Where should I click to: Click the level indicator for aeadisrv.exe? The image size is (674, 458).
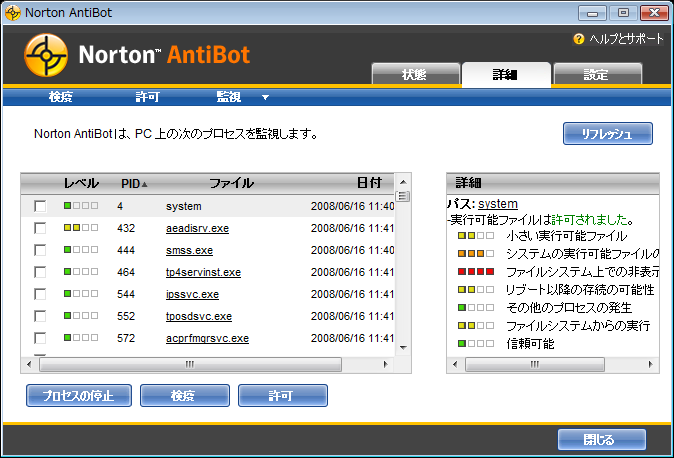point(81,227)
